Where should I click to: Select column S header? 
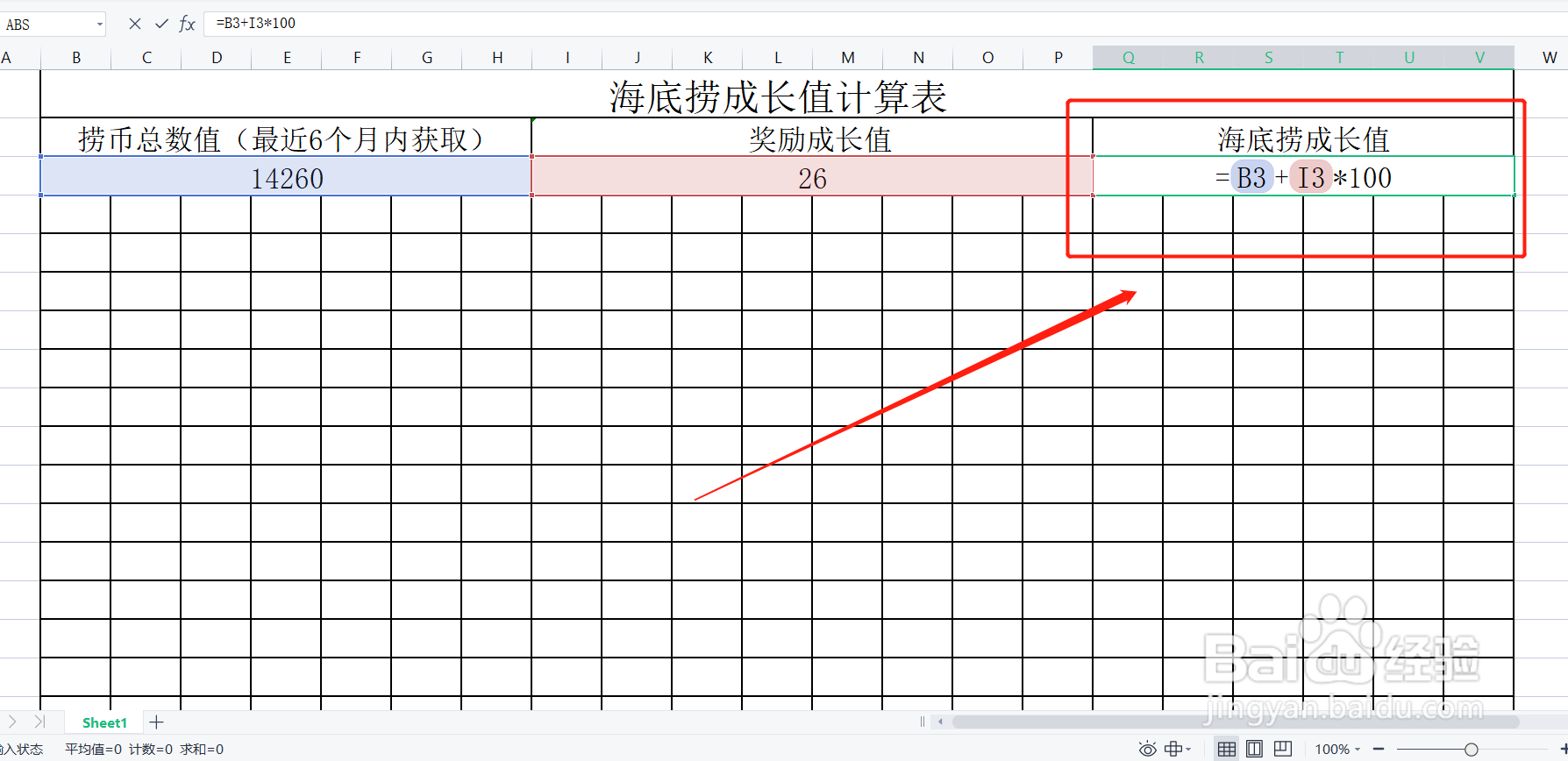tap(1269, 58)
